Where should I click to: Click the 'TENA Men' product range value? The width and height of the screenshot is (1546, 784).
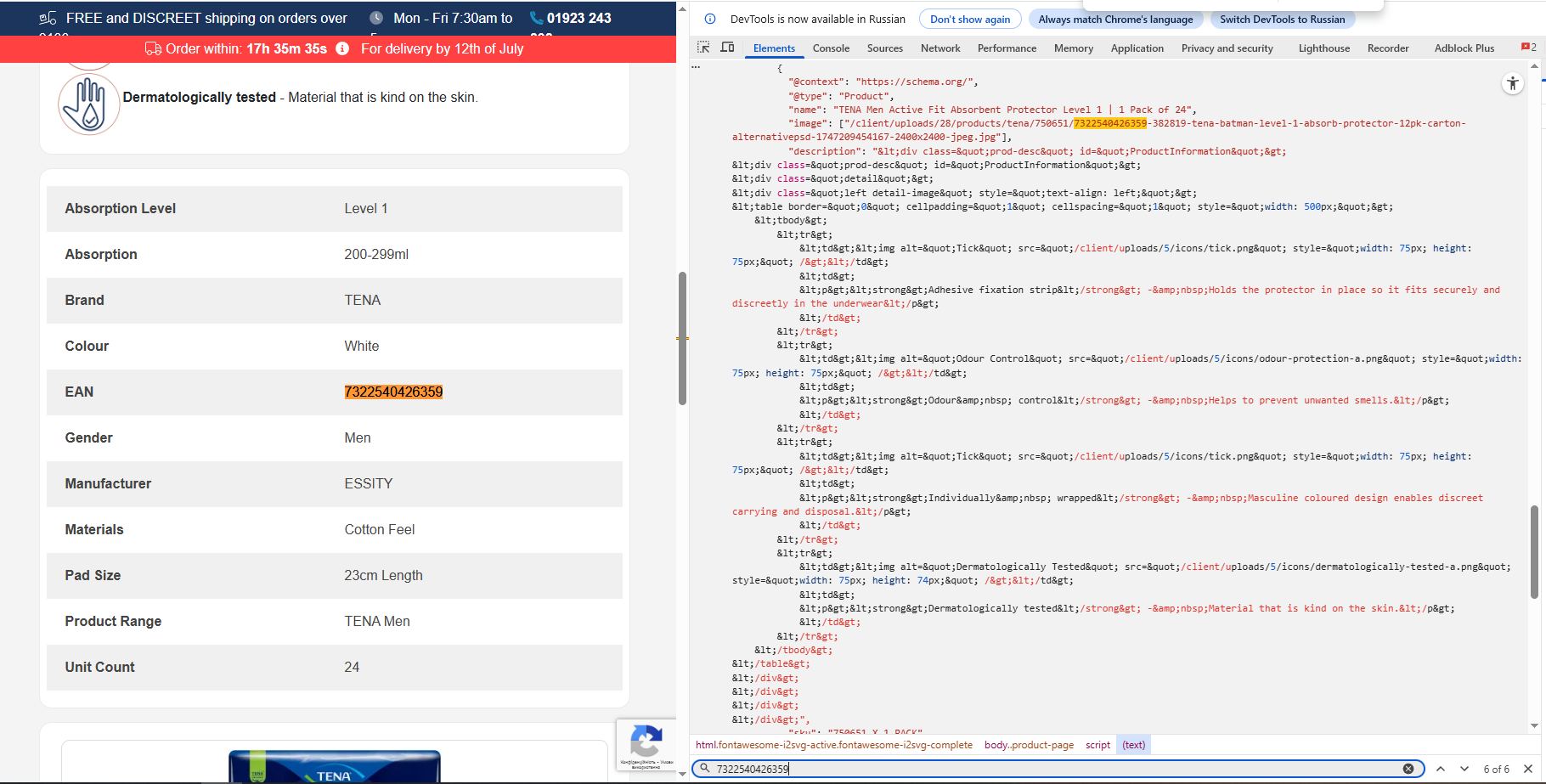(x=377, y=621)
